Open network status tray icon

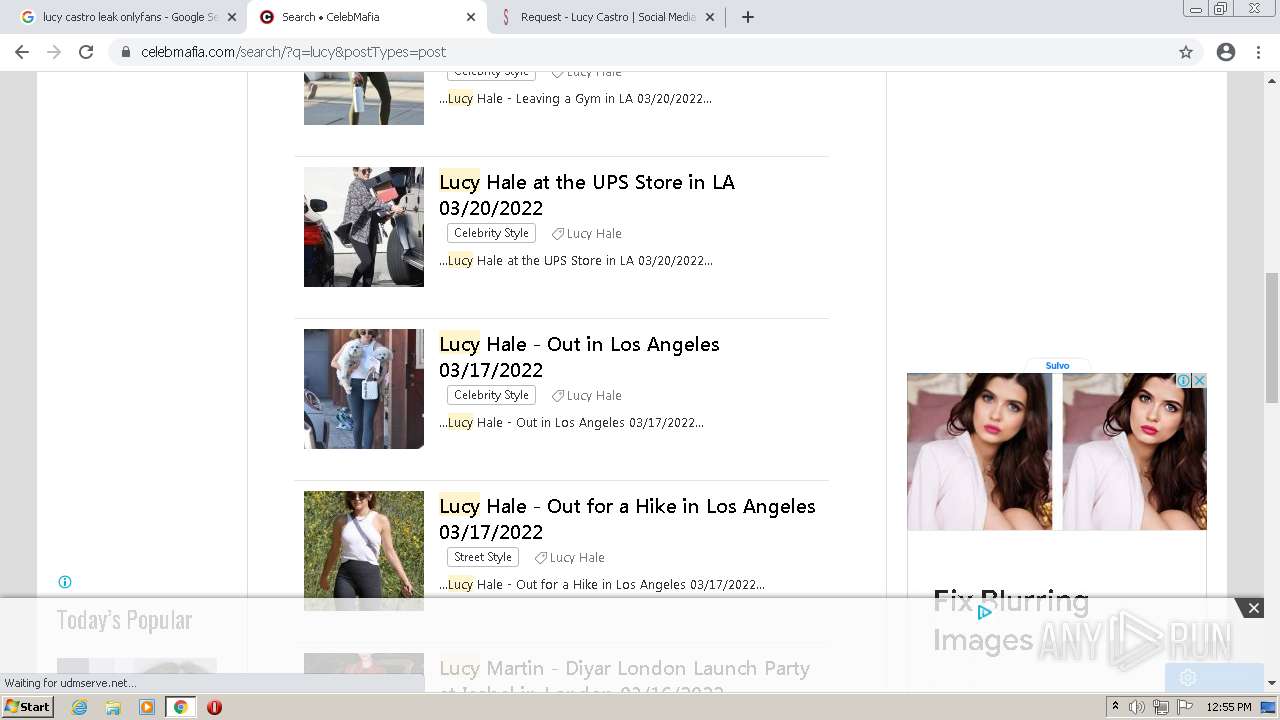1160,707
